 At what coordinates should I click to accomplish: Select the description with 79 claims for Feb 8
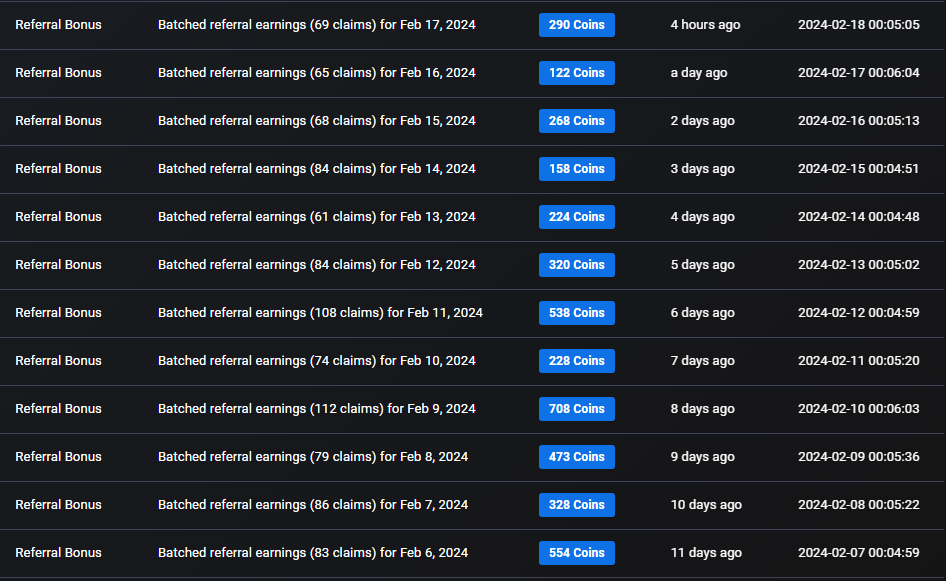[313, 457]
